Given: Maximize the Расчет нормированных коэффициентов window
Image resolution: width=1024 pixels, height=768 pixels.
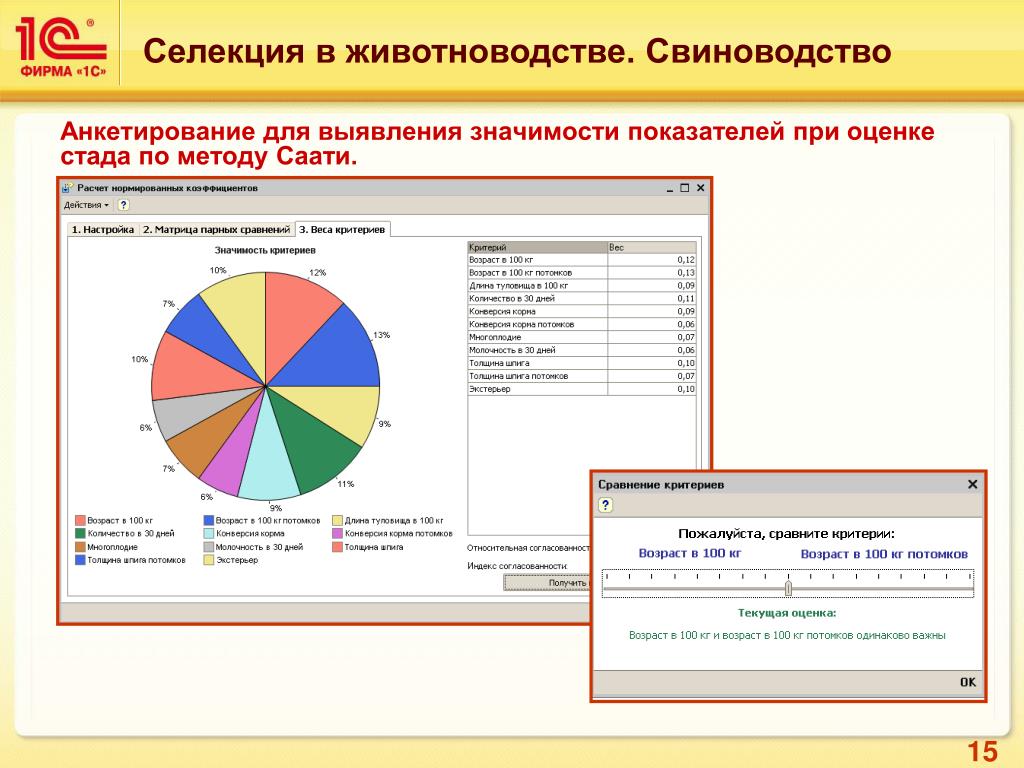Looking at the screenshot, I should point(684,188).
